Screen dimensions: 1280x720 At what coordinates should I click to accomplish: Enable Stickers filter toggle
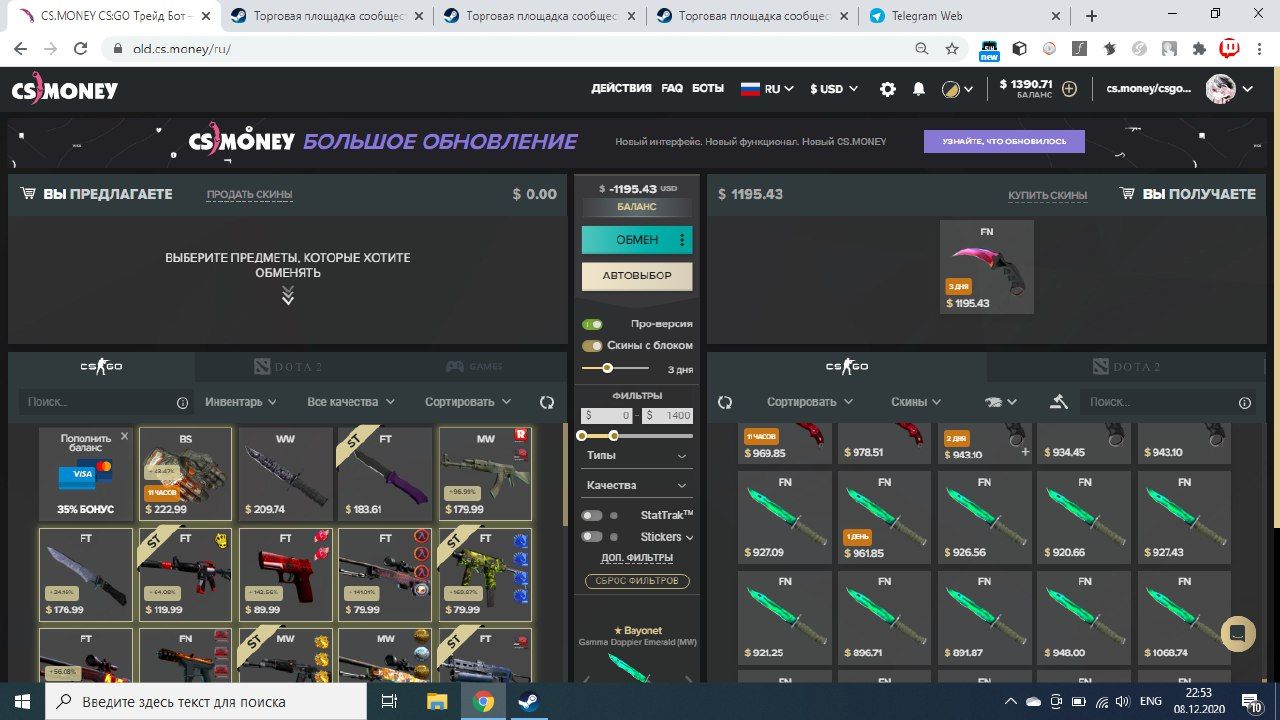pyautogui.click(x=593, y=537)
